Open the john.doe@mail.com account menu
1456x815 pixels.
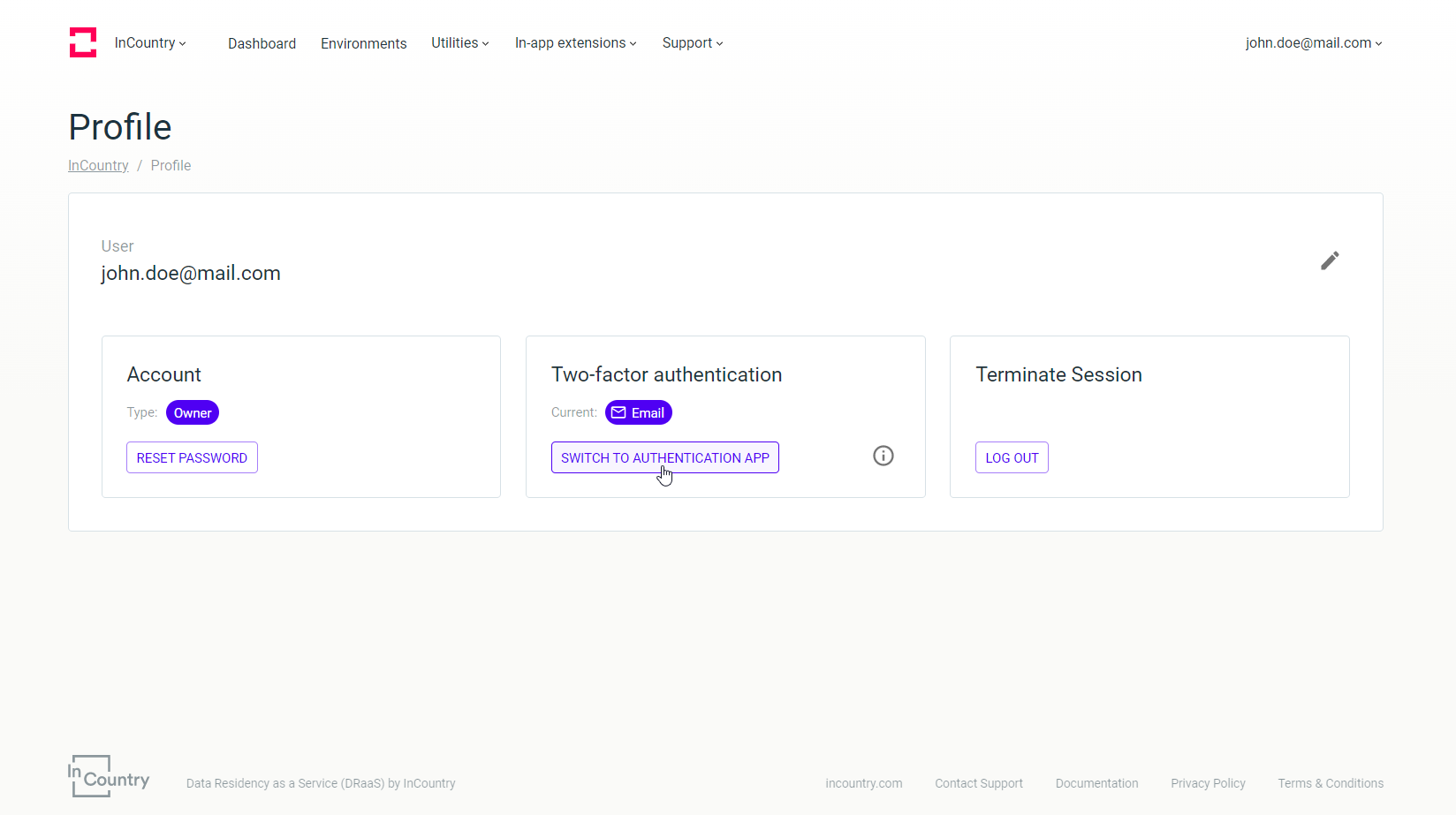(1314, 43)
